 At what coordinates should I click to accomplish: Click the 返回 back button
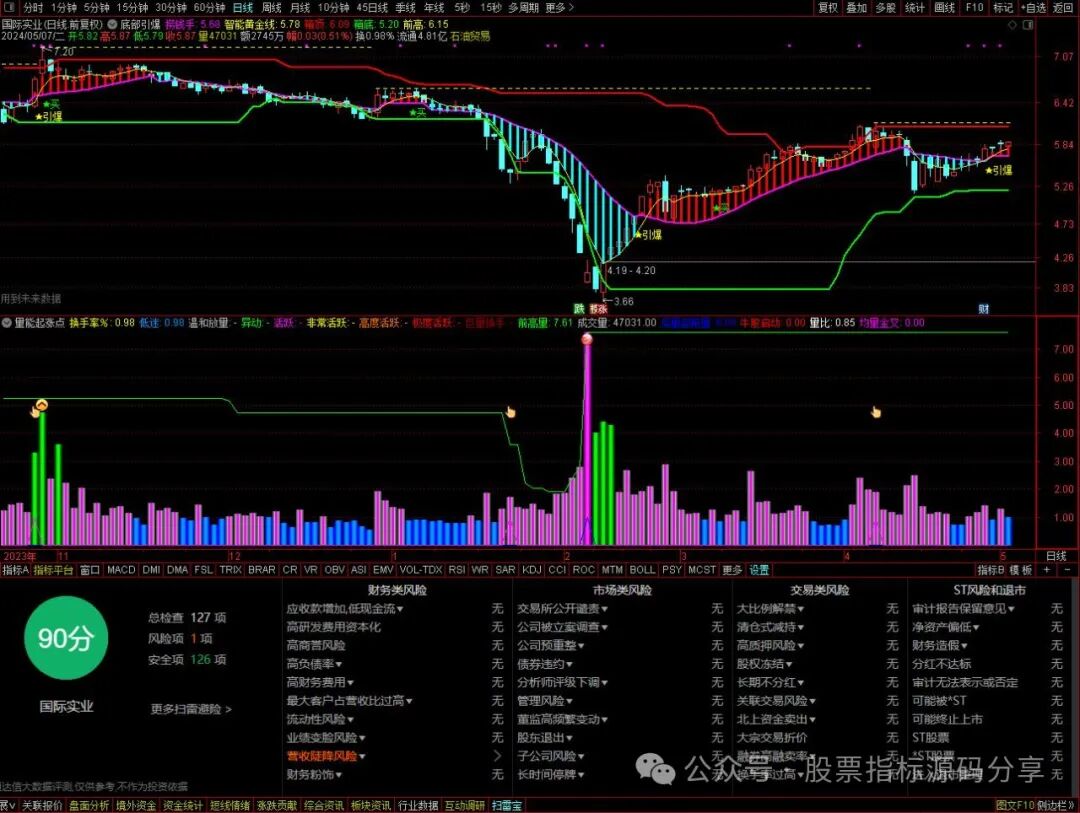[x=1063, y=8]
